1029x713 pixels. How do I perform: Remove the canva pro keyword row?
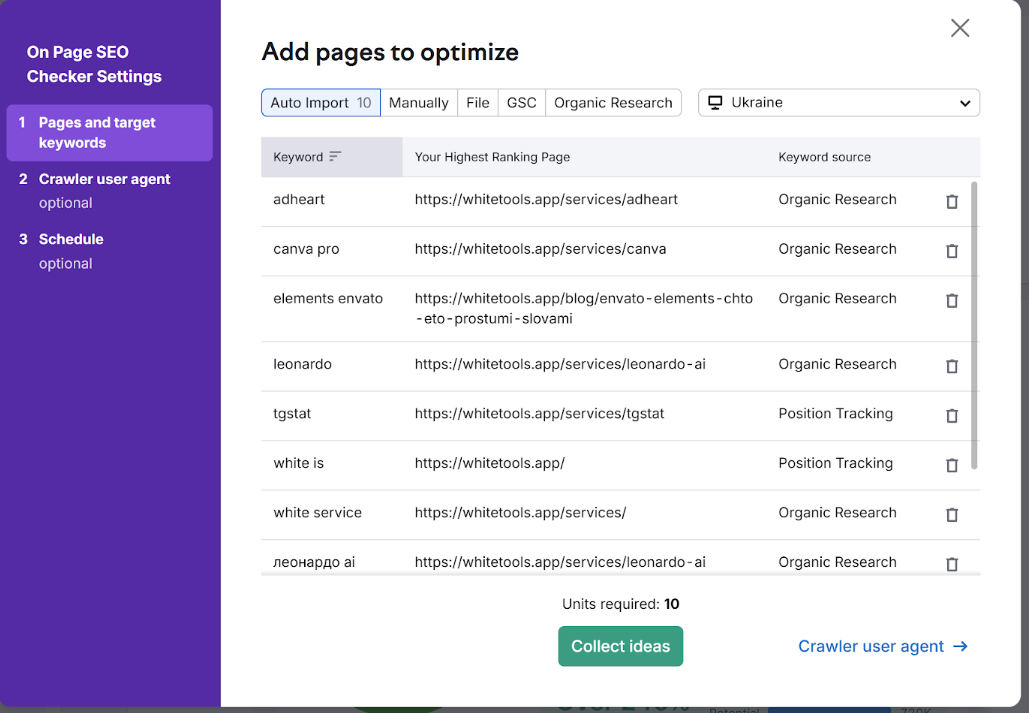coord(951,251)
